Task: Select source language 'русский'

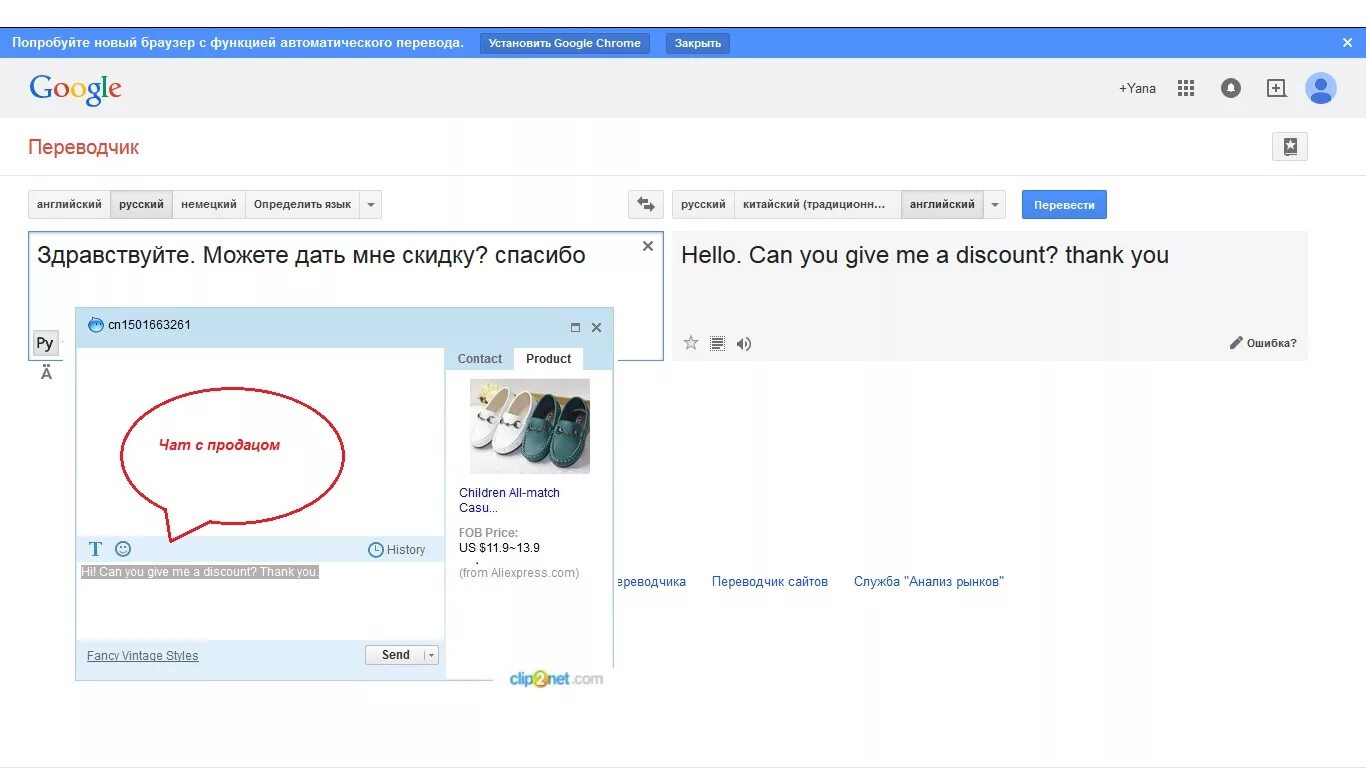Action: pyautogui.click(x=141, y=204)
